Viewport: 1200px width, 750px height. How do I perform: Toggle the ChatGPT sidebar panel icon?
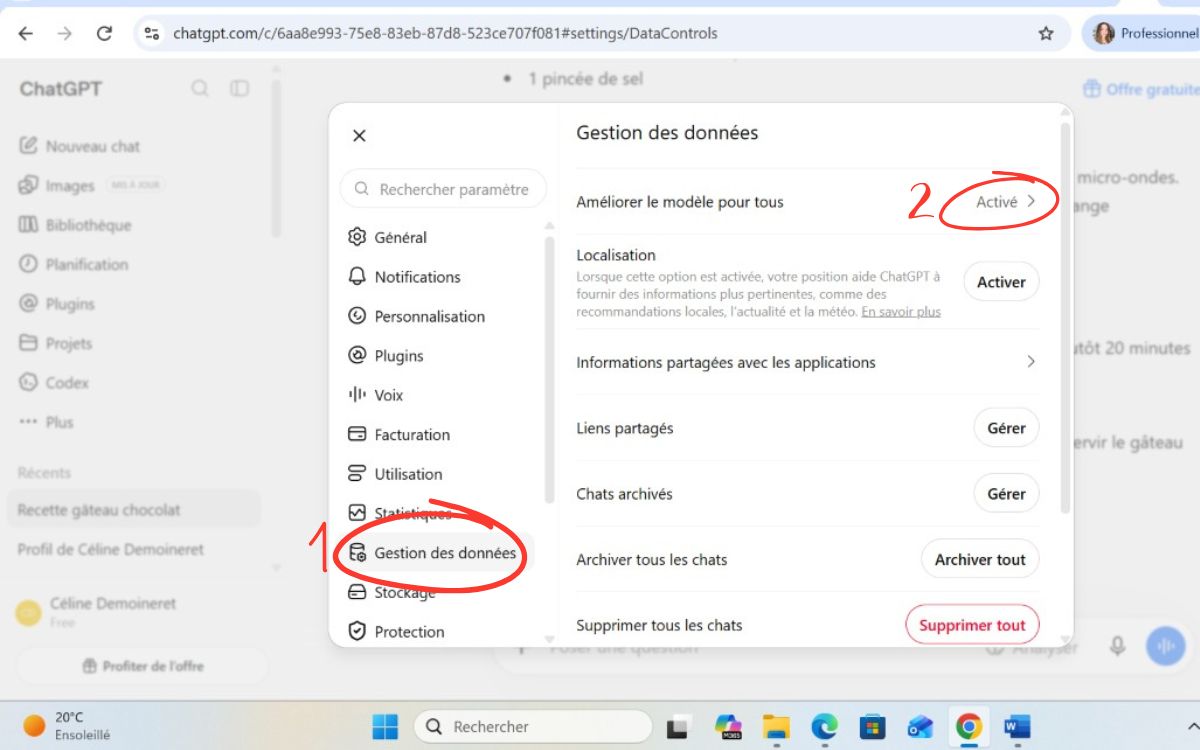[239, 89]
